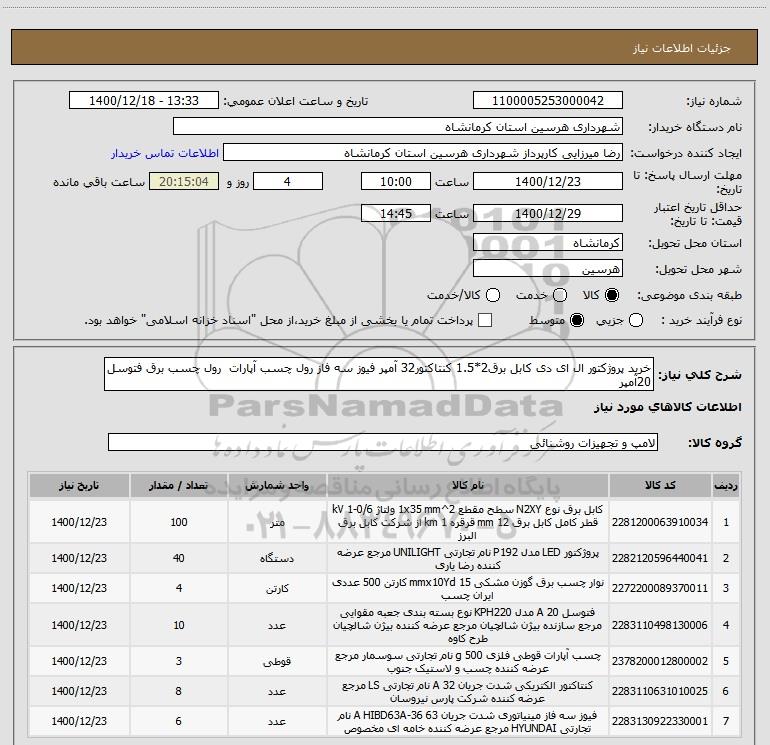Select the کالا radio button
Screen dimensions: 770x745
611,295
